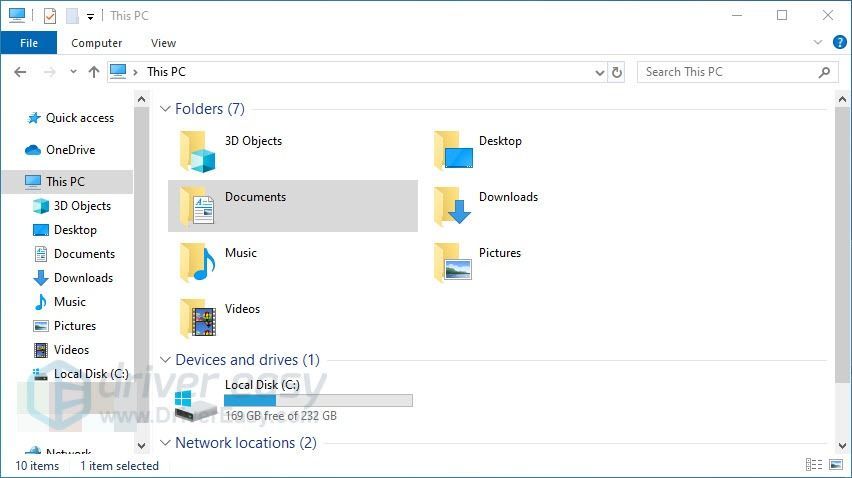This screenshot has height=478, width=852.
Task: Click the Downloads folder label in main pane
Action: coord(508,197)
